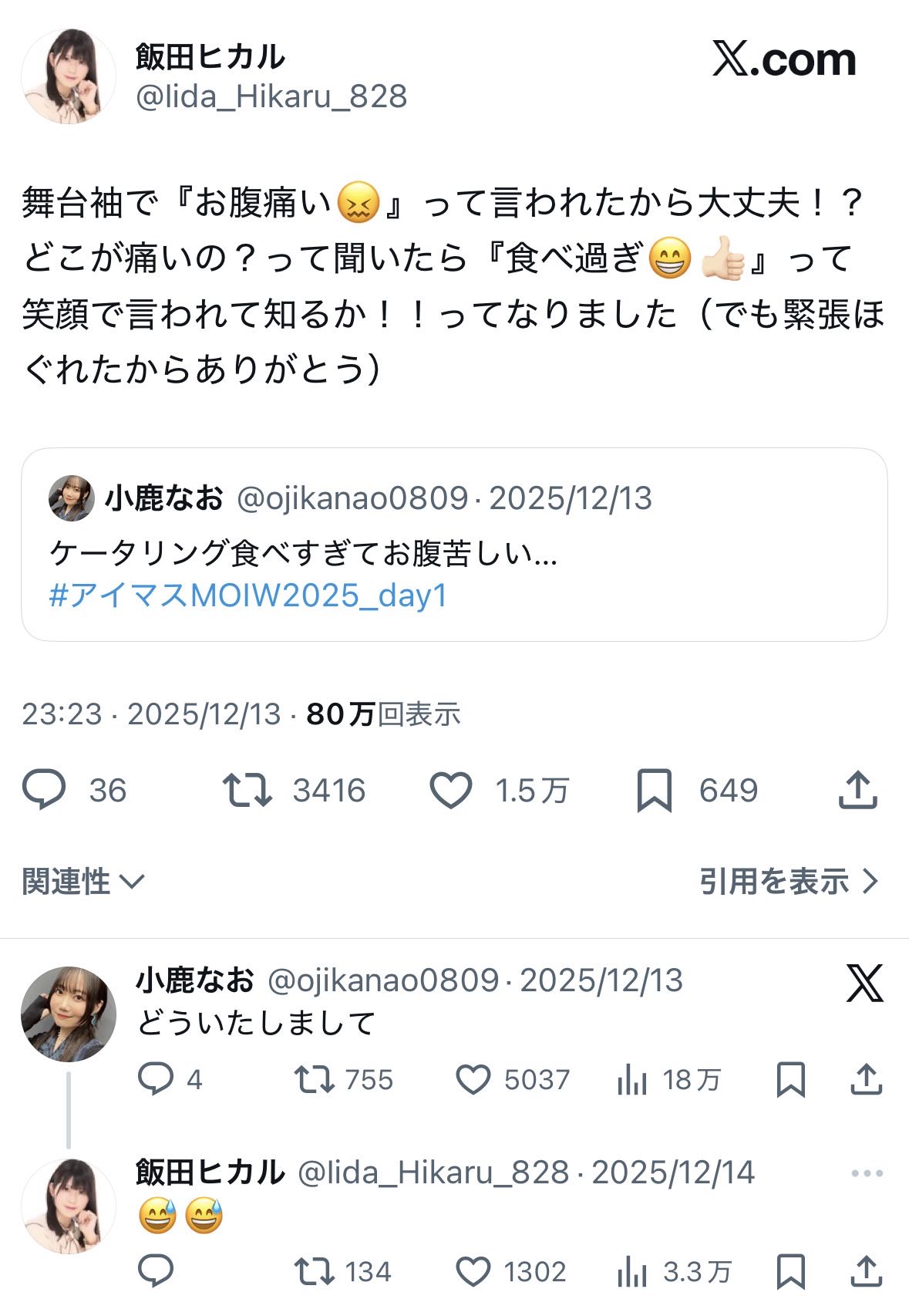This screenshot has width=909, height=1316.
Task: Bookmark the main post with 649 bookmarks
Action: coord(654,791)
